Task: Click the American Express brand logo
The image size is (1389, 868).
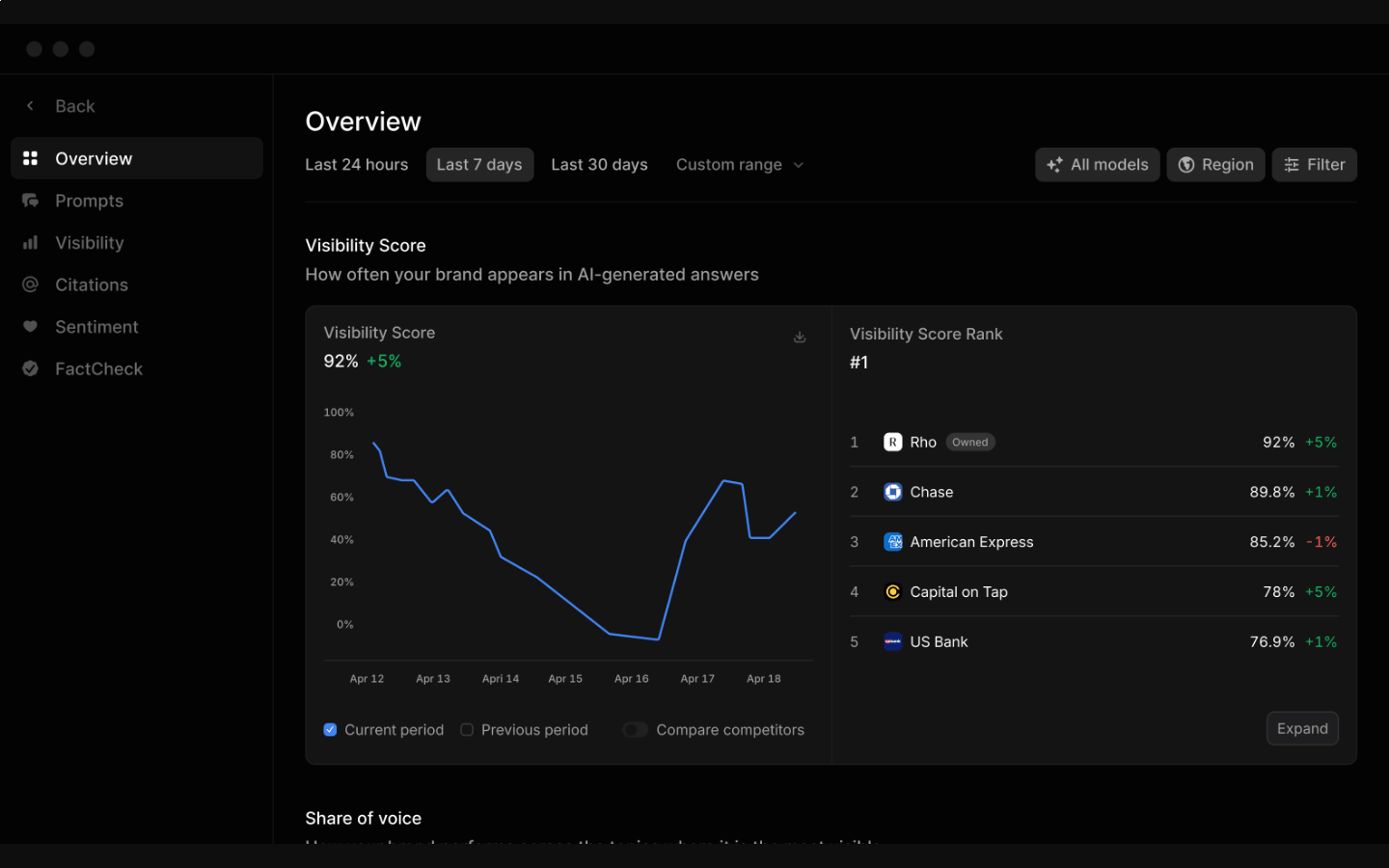Action: pyautogui.click(x=893, y=542)
